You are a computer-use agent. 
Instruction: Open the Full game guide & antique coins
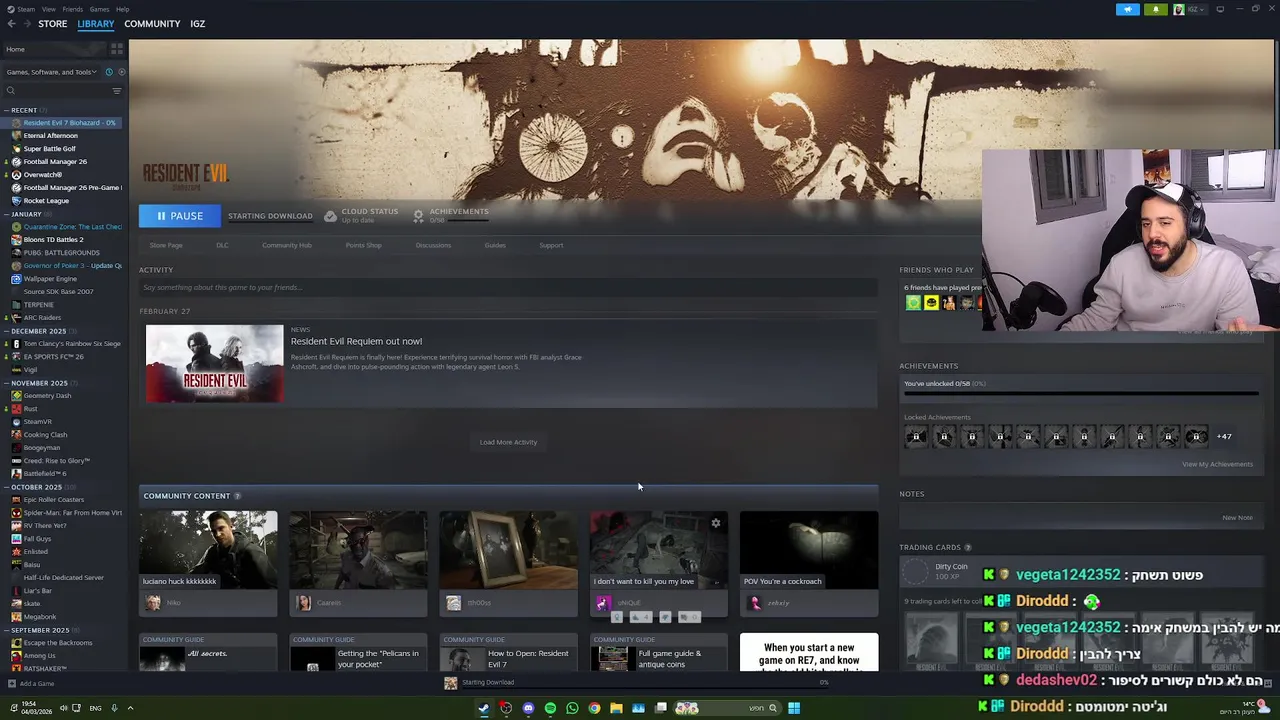[659, 654]
